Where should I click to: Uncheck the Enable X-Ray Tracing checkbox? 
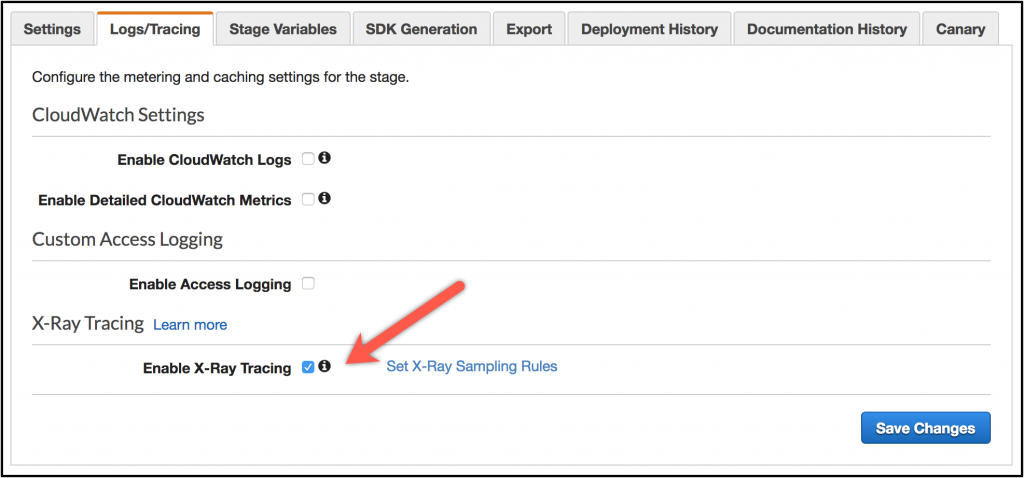[308, 368]
